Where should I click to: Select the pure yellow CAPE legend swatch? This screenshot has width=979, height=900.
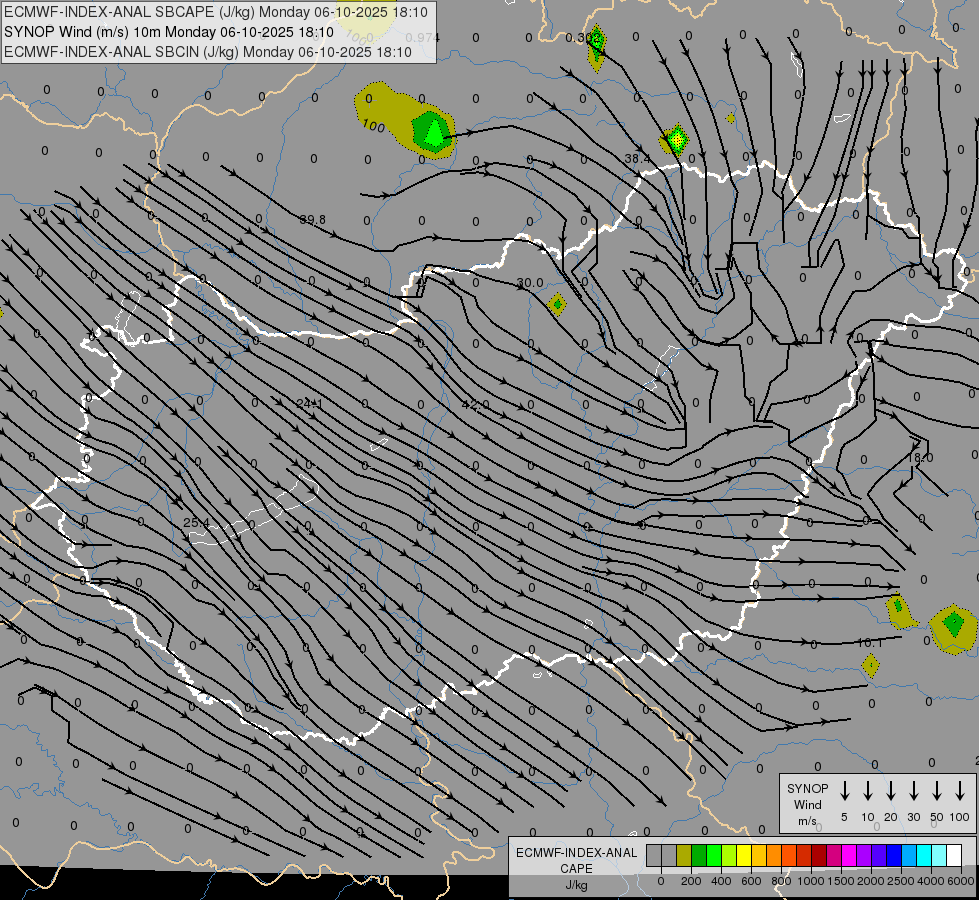744,855
